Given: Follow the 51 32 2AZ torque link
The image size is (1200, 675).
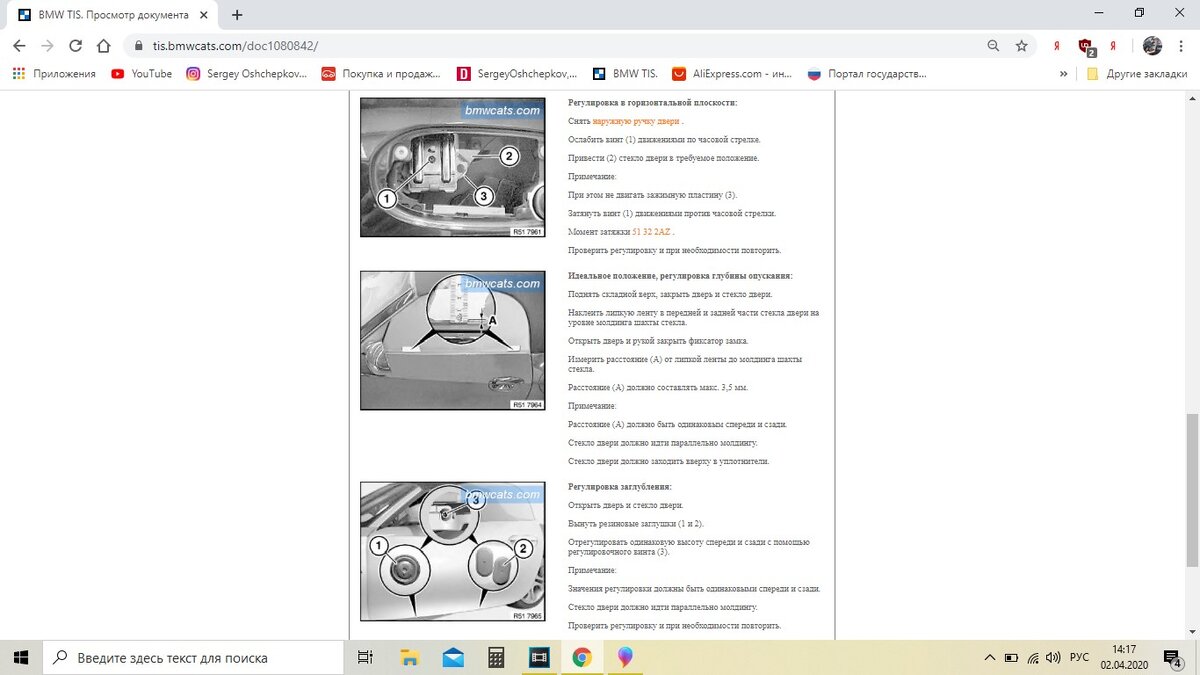Looking at the screenshot, I should coord(651,231).
